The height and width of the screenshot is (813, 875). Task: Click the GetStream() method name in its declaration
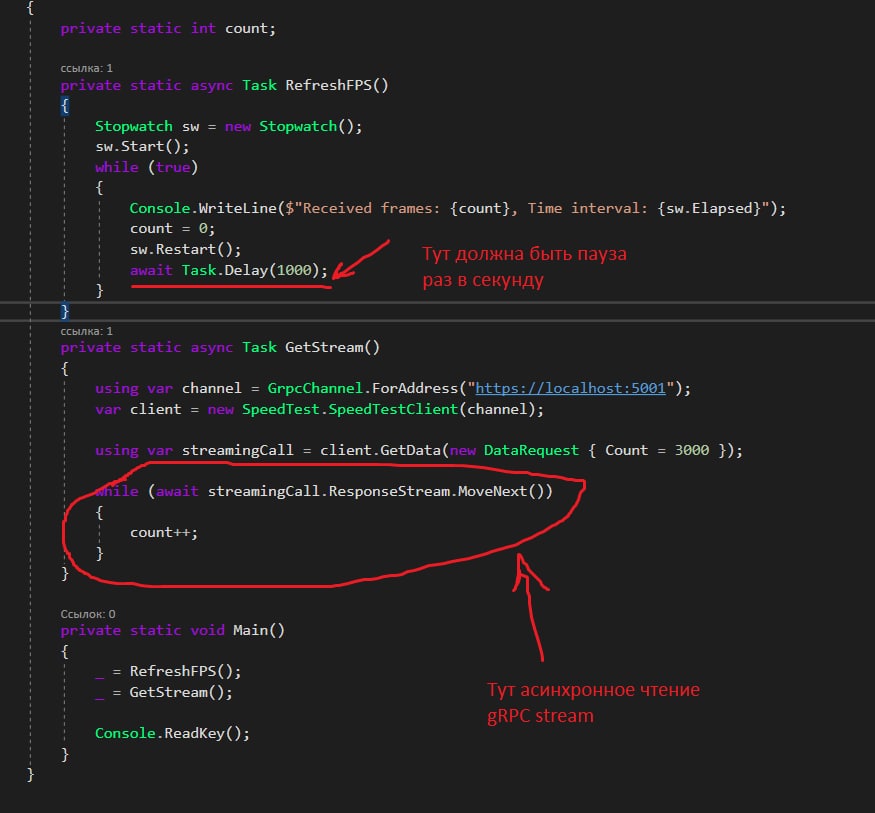(333, 347)
